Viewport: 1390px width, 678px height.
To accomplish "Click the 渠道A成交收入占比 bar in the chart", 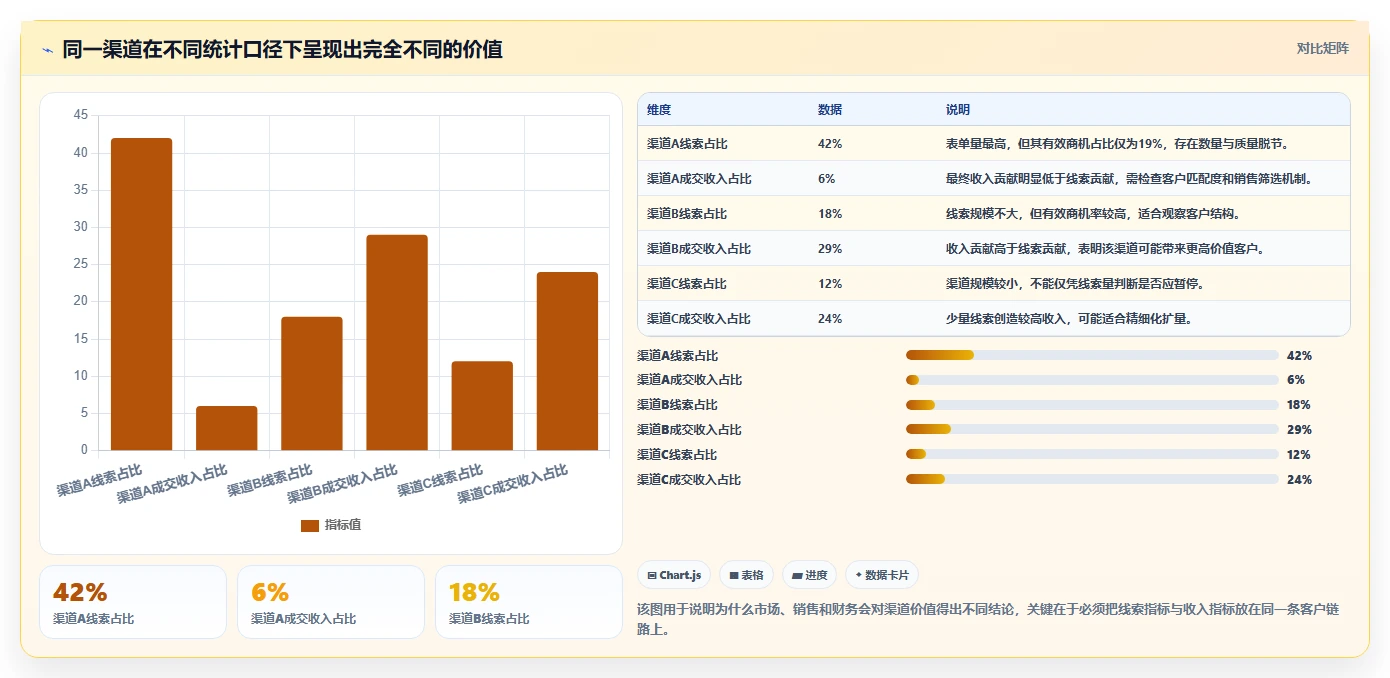I will tap(226, 428).
